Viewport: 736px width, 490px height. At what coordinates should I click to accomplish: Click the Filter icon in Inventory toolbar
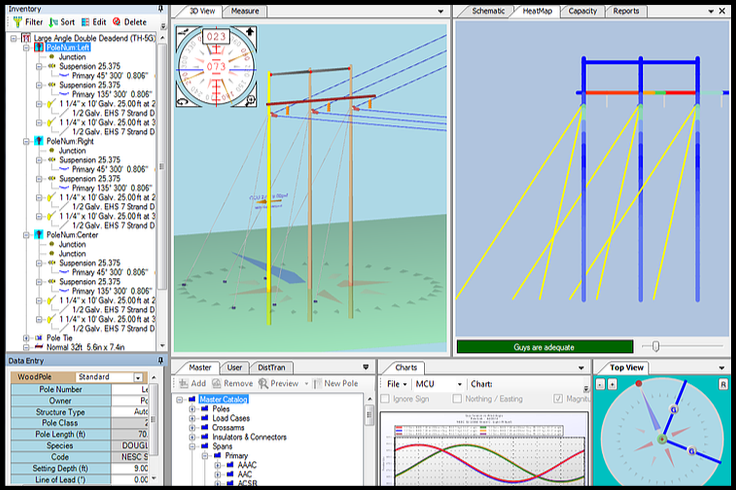click(17, 21)
